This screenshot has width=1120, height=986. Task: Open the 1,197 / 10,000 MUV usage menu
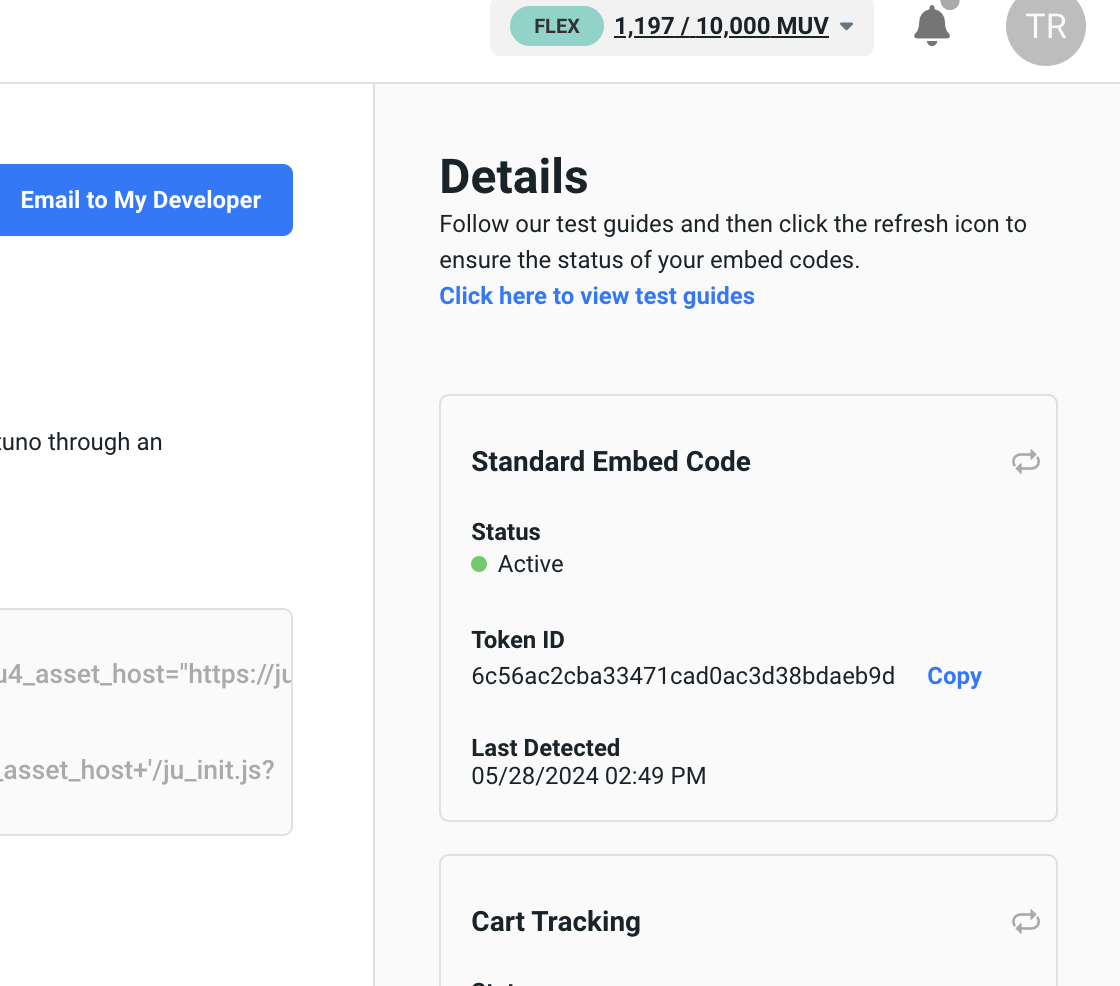[721, 26]
